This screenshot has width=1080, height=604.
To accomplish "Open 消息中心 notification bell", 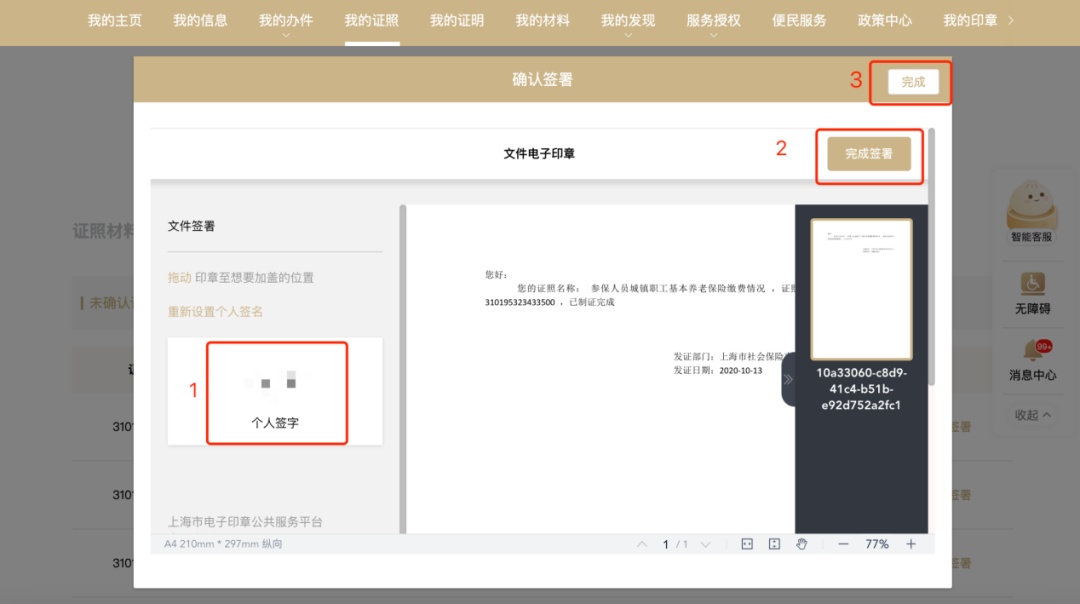I will point(1032,351).
